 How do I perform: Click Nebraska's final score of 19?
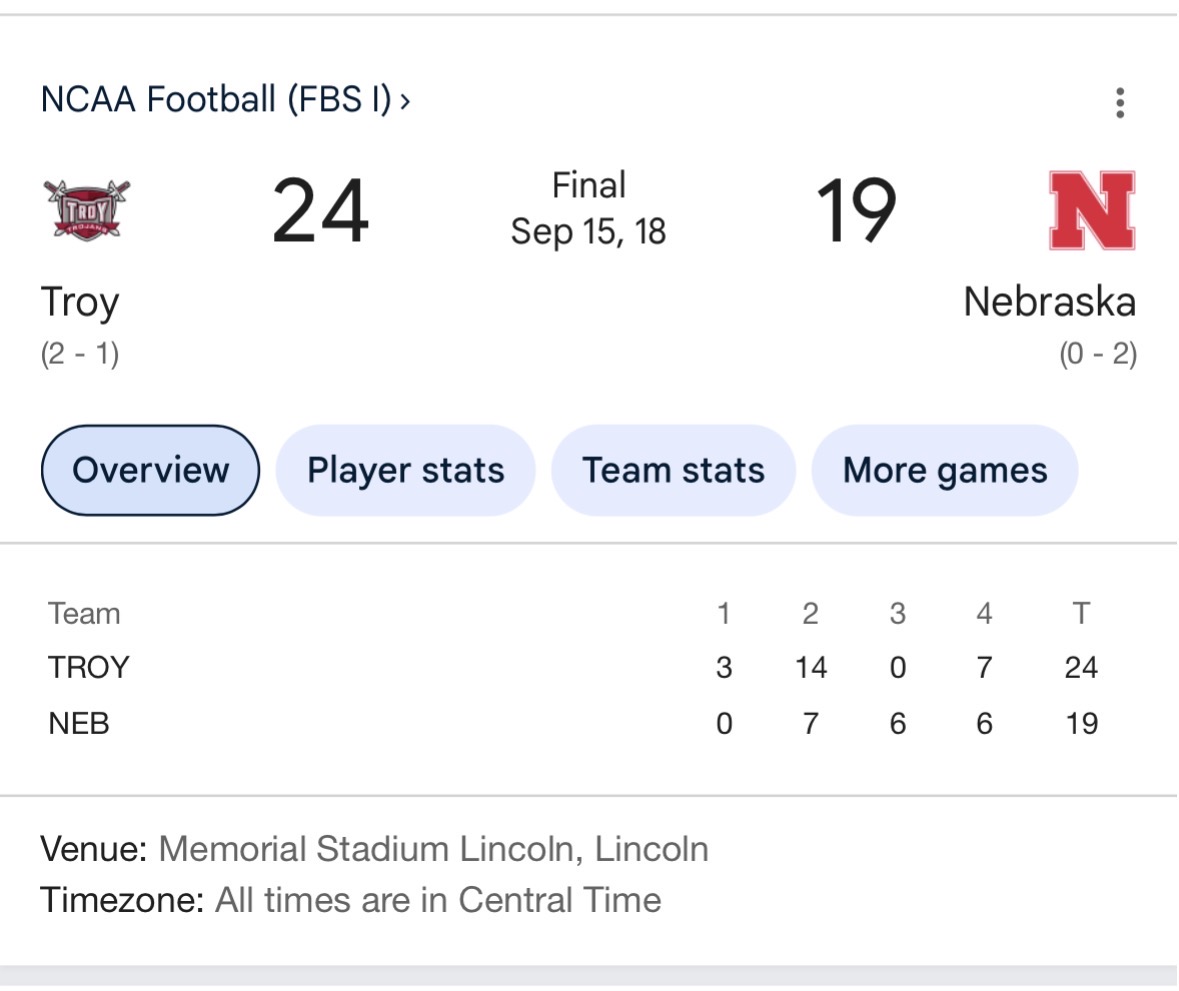tap(856, 211)
